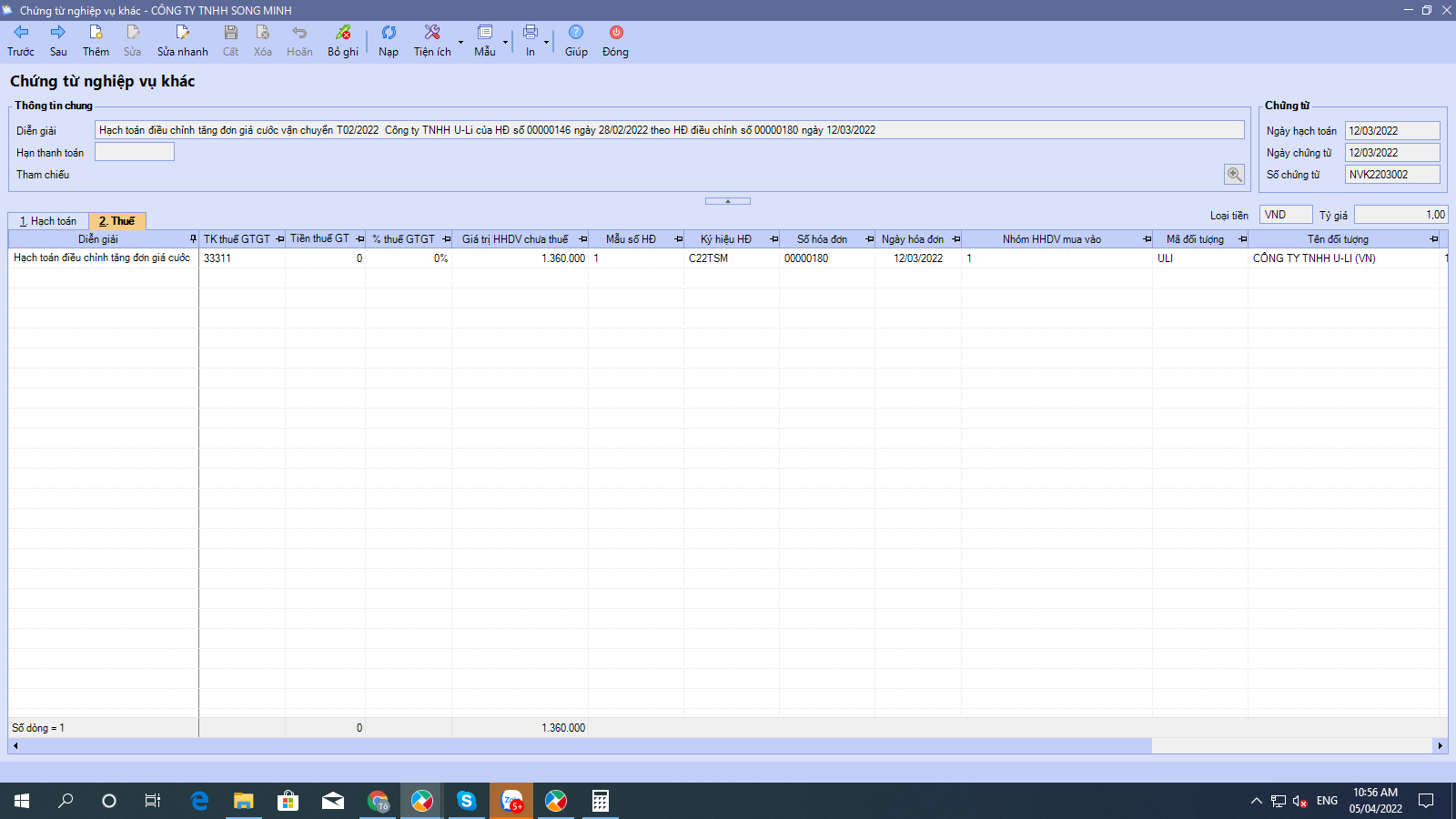Click the Ngày chứng từ date field
1456x819 pixels.
pos(1392,153)
